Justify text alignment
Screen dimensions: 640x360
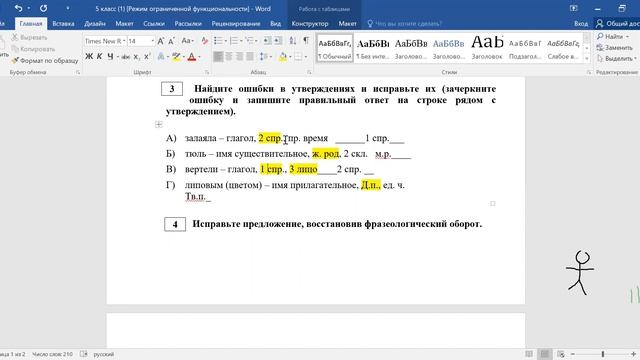click(x=250, y=56)
